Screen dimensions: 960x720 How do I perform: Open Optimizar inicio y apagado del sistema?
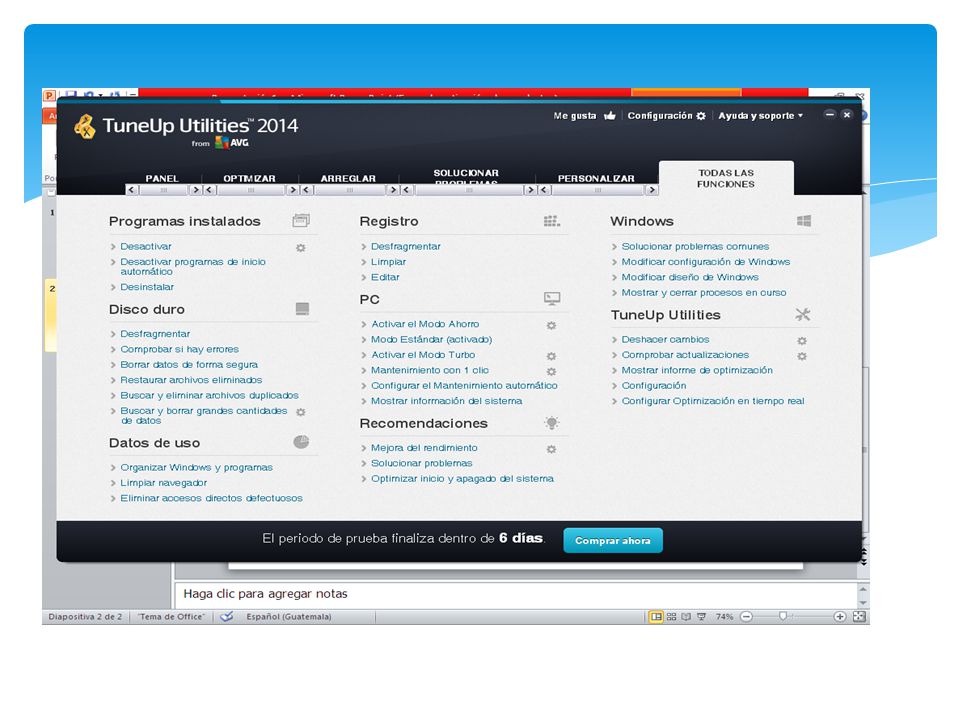(x=462, y=478)
